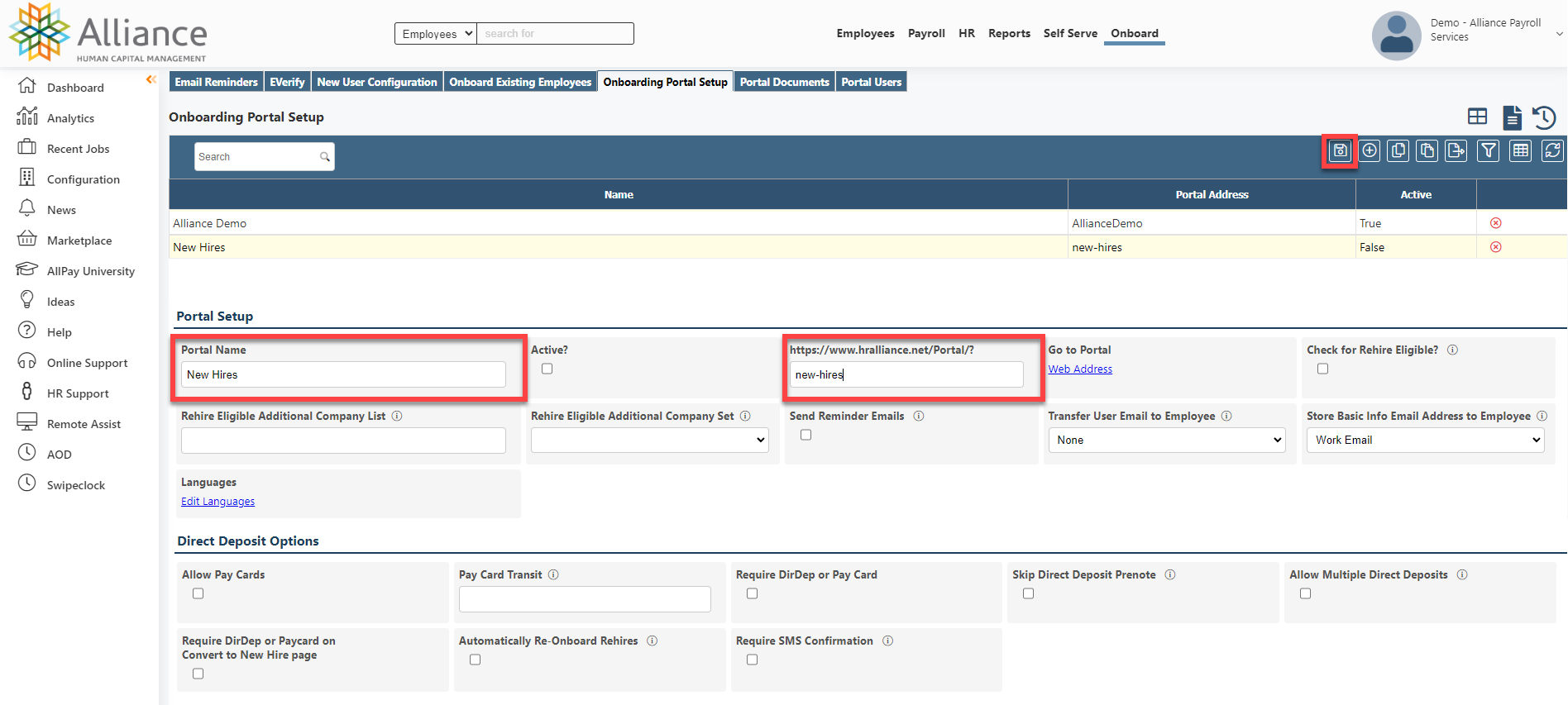Save the portal setup record
Screen dimensions: 1568x705
(x=1340, y=150)
